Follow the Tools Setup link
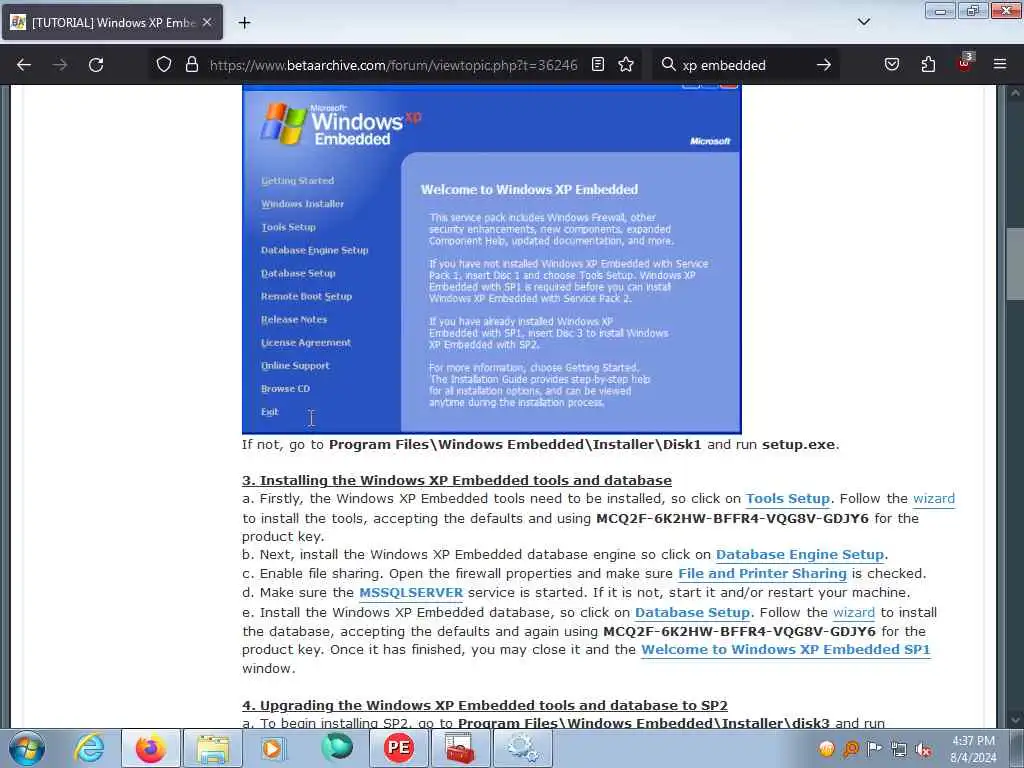This screenshot has height=768, width=1024. (x=788, y=499)
